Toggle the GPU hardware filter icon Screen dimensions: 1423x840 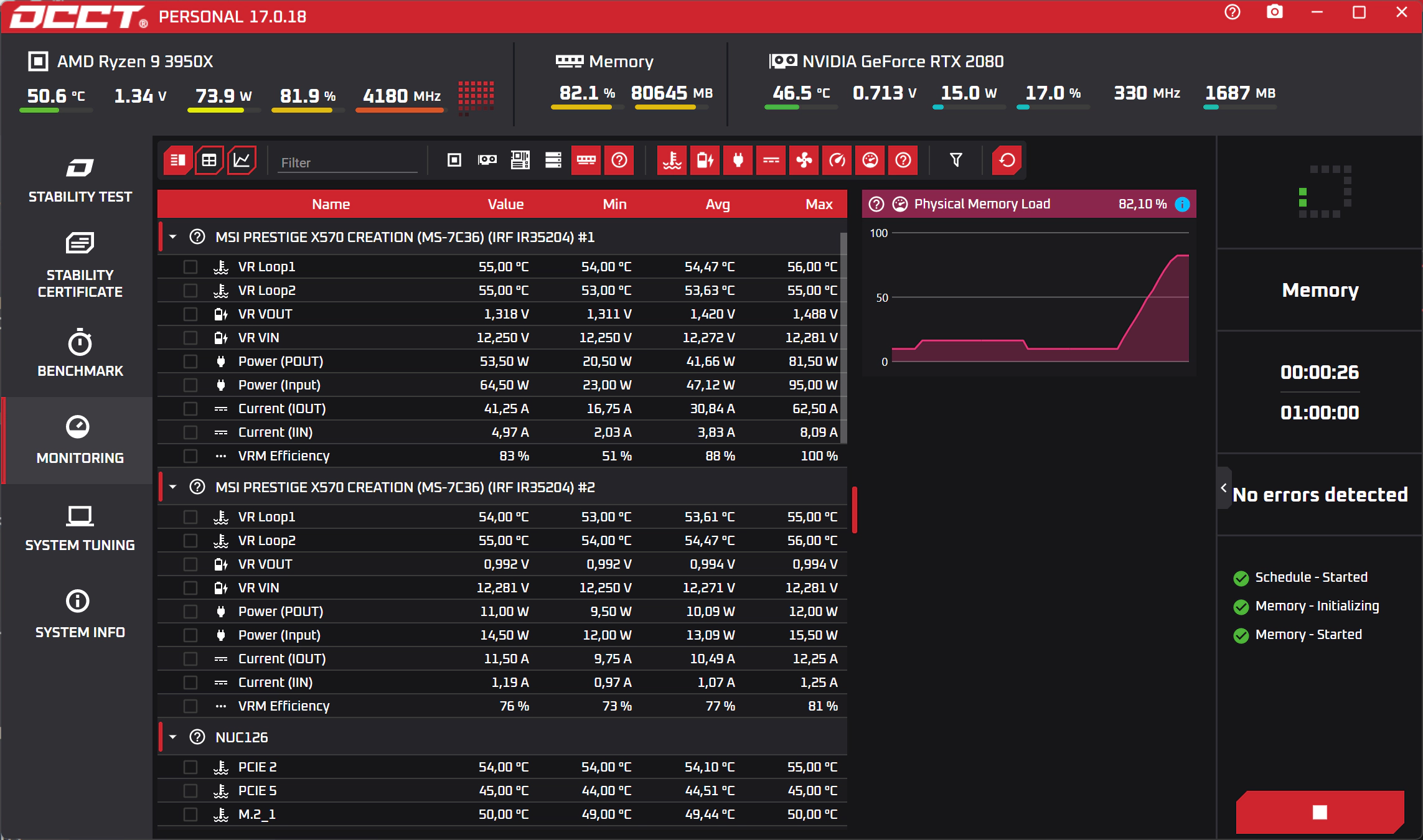(487, 161)
